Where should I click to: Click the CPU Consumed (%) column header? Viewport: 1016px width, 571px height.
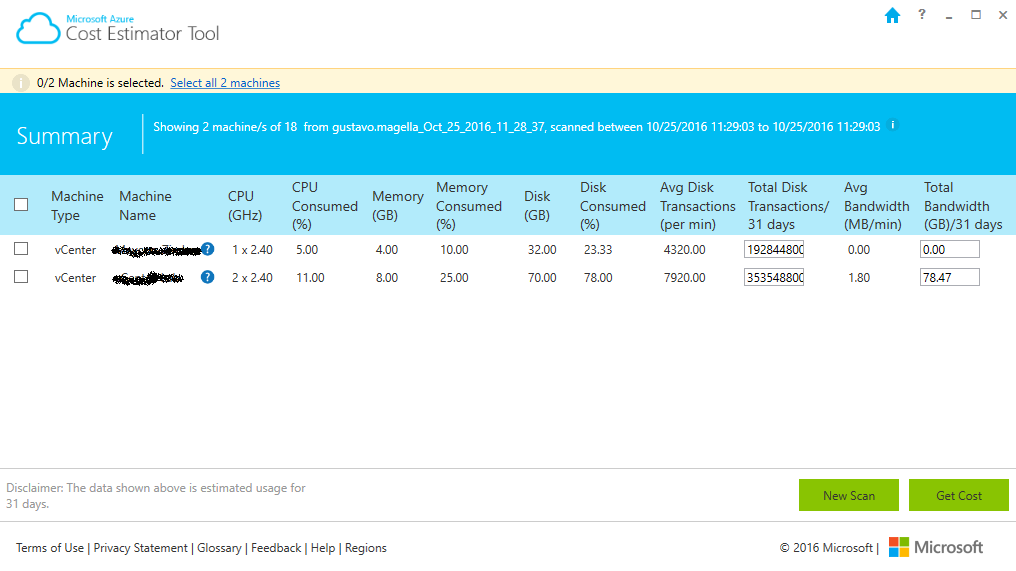coord(325,205)
